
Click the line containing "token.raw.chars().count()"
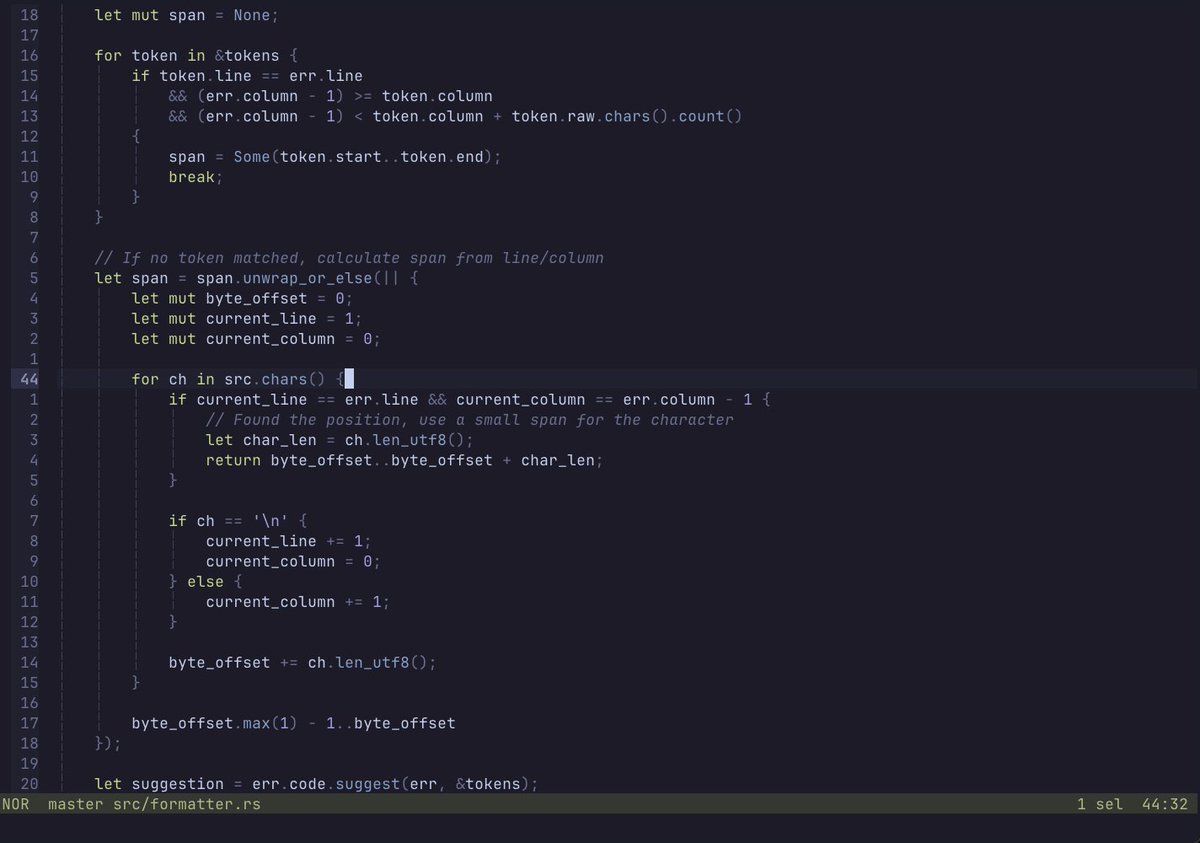pyautogui.click(x=455, y=116)
